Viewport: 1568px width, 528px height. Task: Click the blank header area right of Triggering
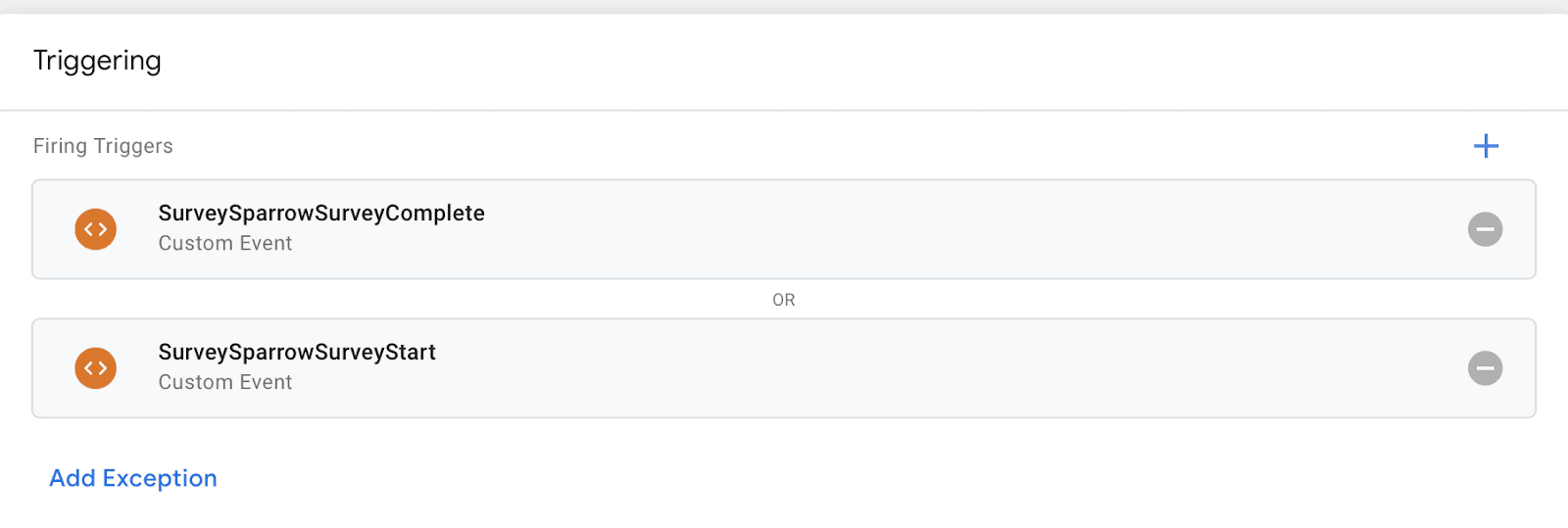[784, 61]
